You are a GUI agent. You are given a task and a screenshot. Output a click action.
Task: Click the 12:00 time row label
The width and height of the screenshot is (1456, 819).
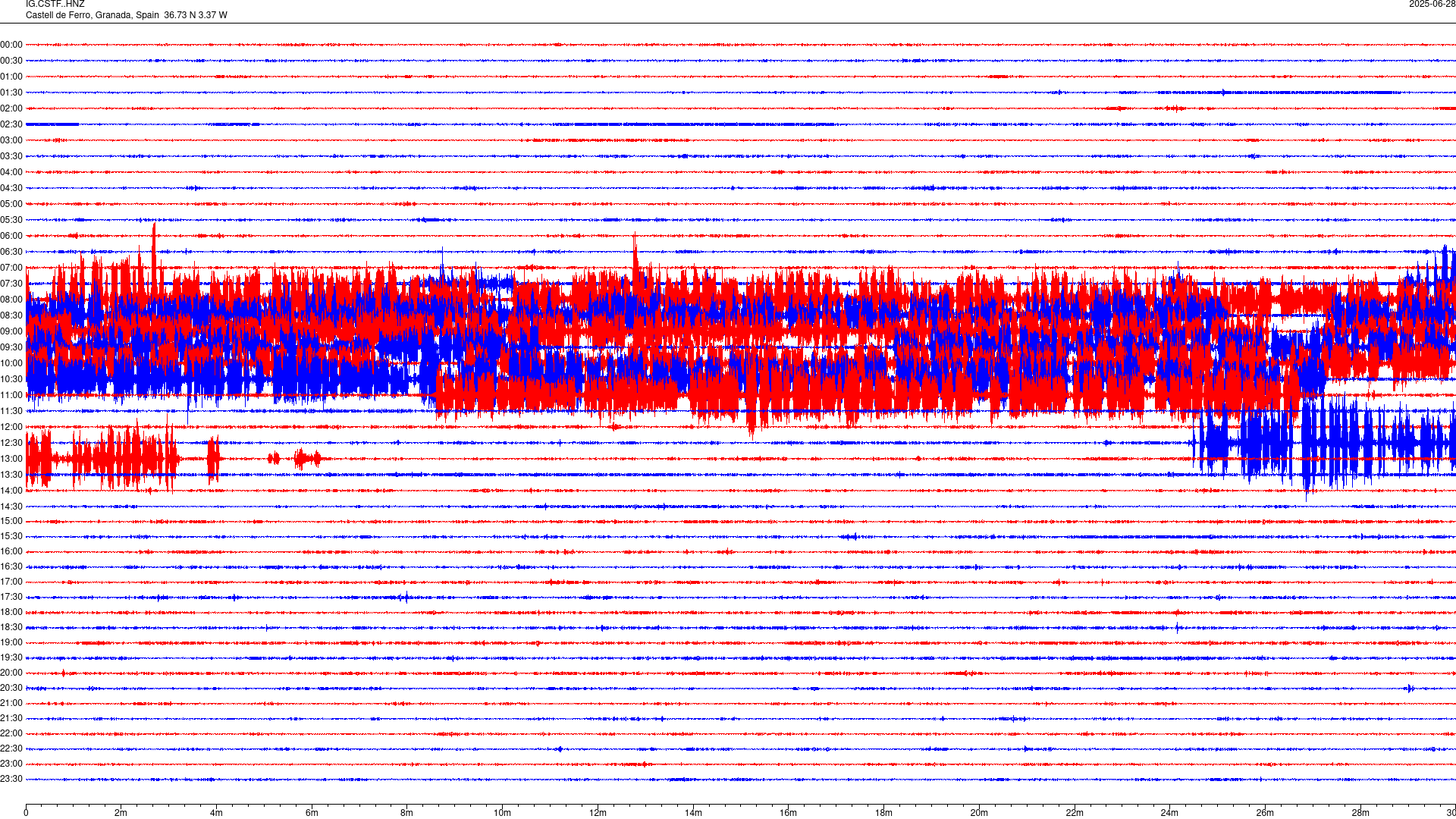click(11, 427)
